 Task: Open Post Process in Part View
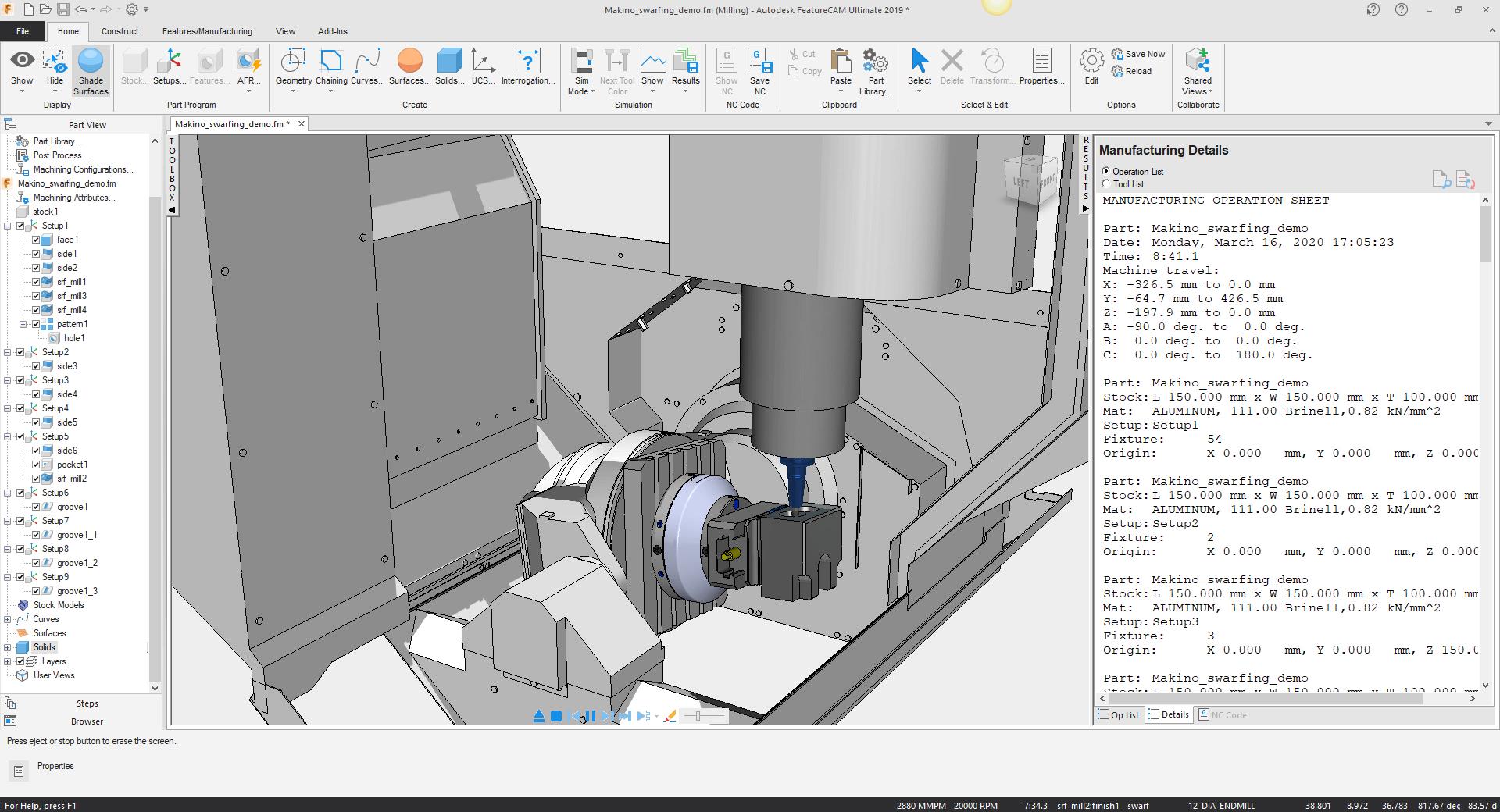pyautogui.click(x=61, y=155)
